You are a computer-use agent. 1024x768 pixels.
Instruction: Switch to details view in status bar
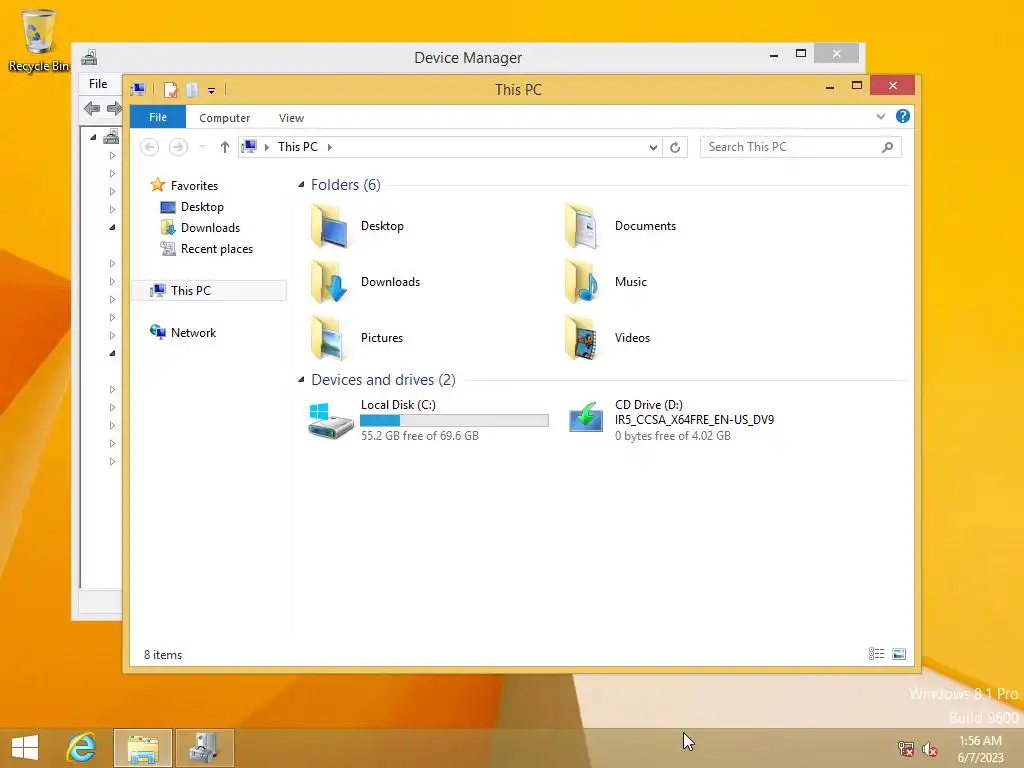tap(876, 654)
